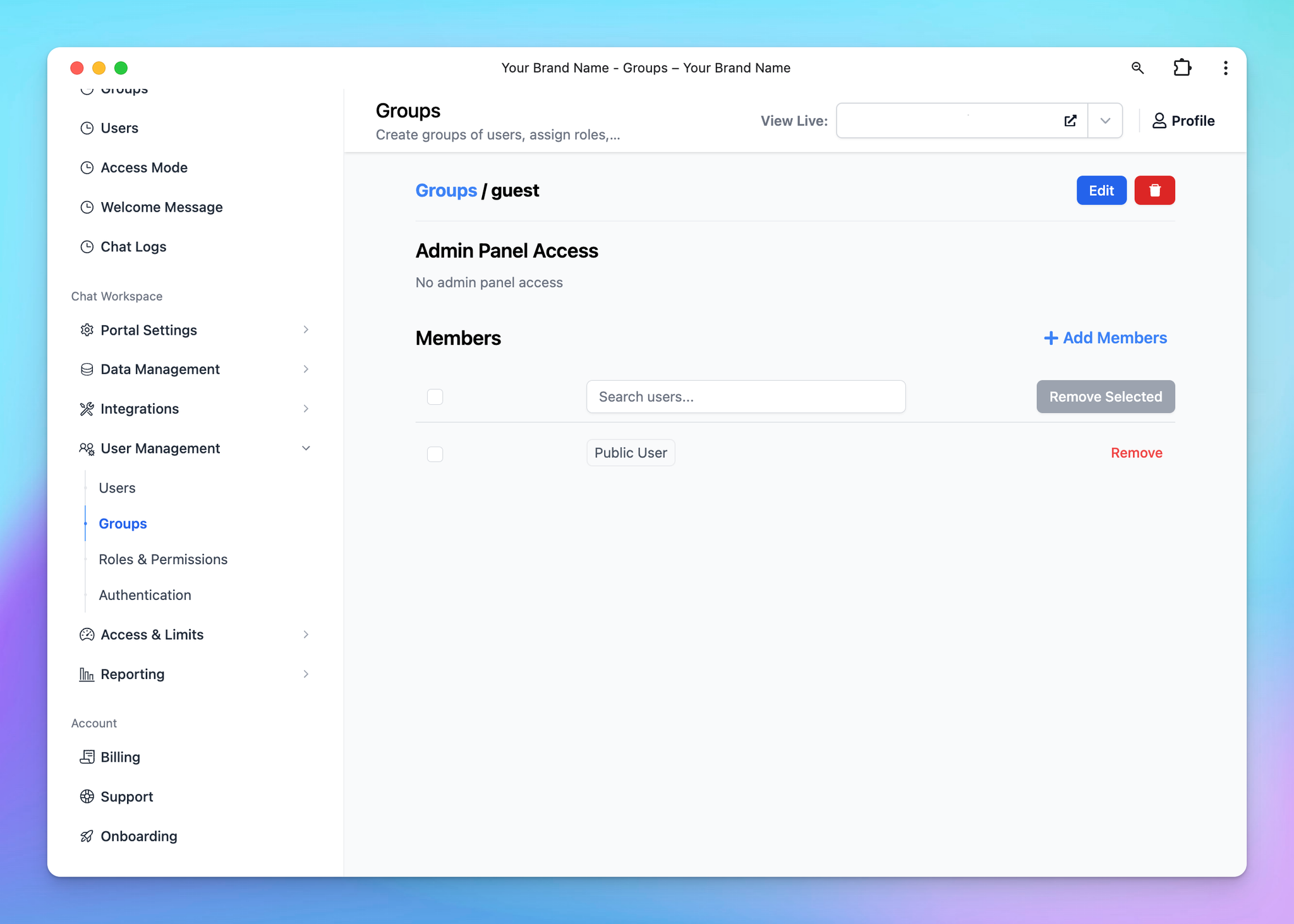1294x924 pixels.
Task: Click the Onboarding rocket icon
Action: (87, 836)
